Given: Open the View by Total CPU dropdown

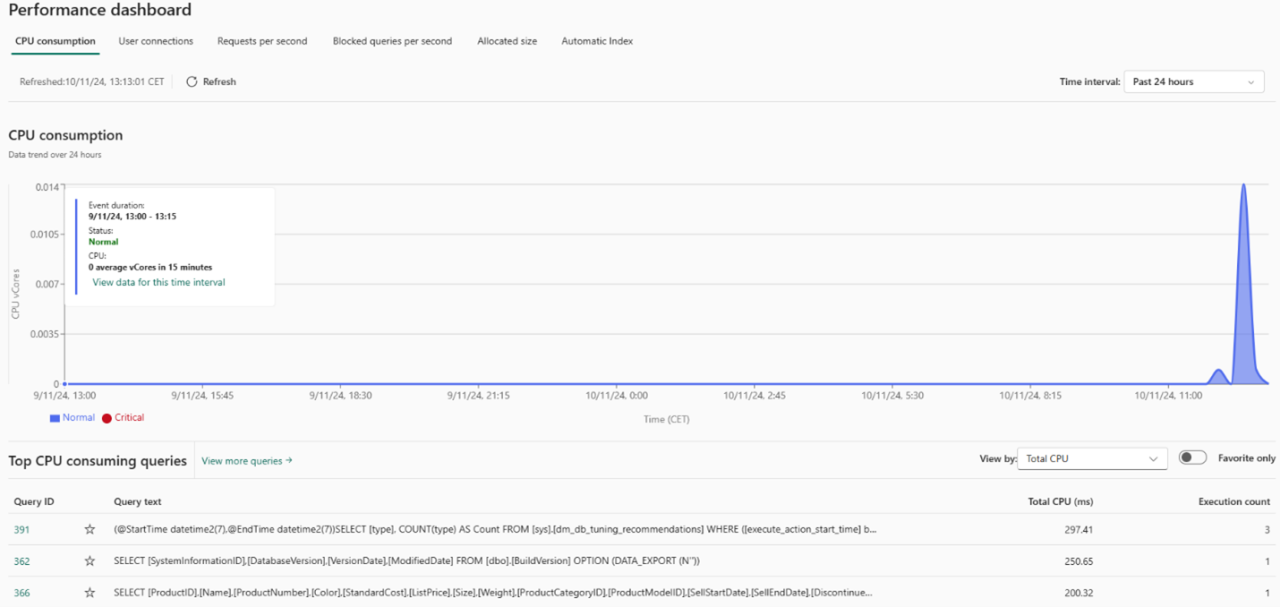Looking at the screenshot, I should [1092, 458].
